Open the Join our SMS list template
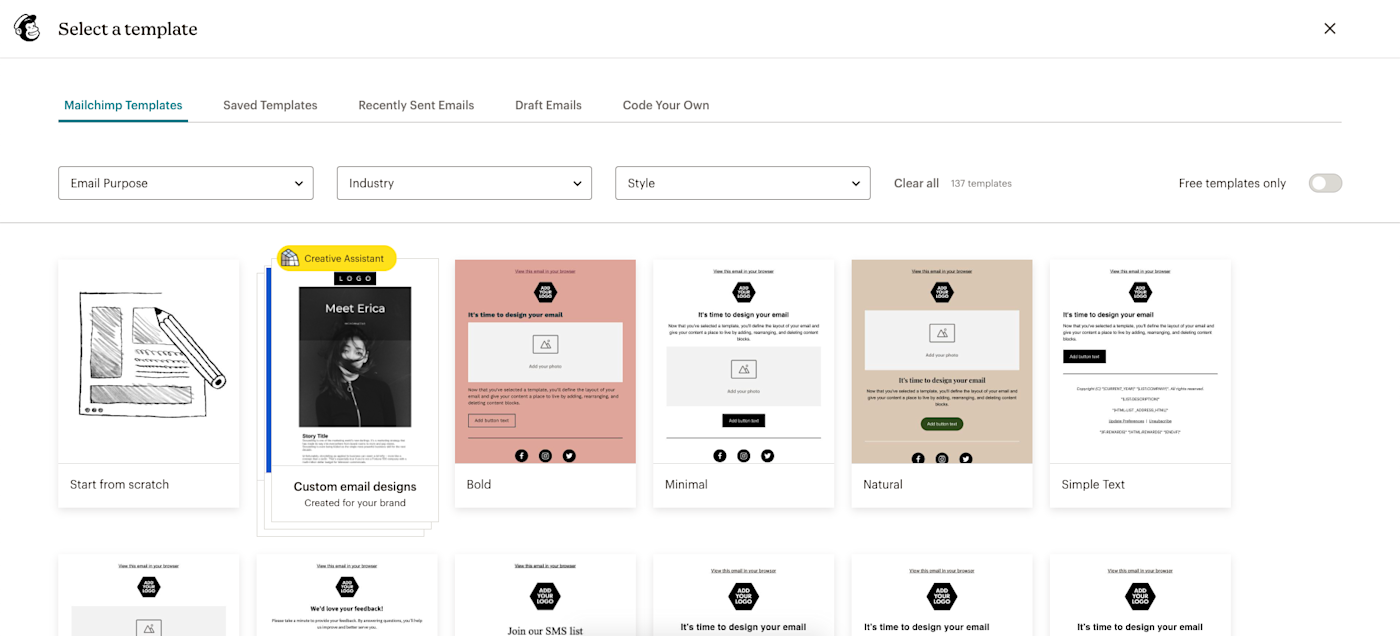1400x636 pixels. (545, 595)
